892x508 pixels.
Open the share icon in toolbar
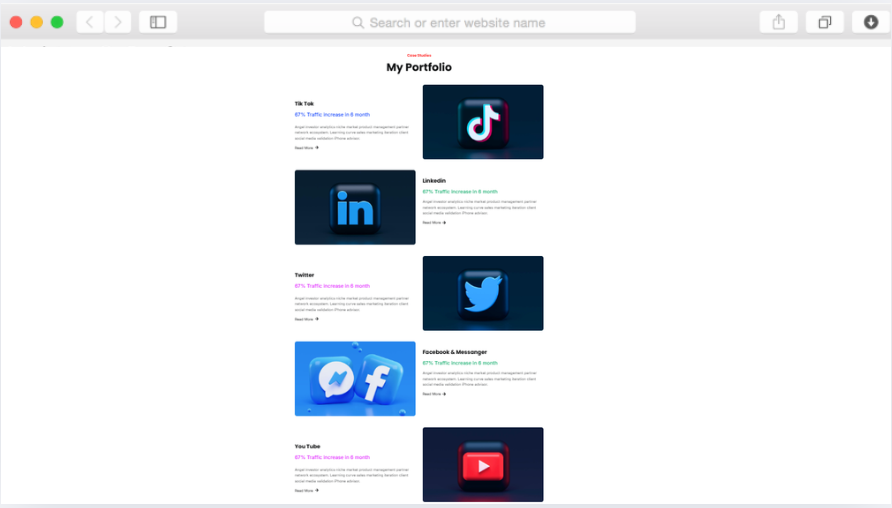[779, 22]
